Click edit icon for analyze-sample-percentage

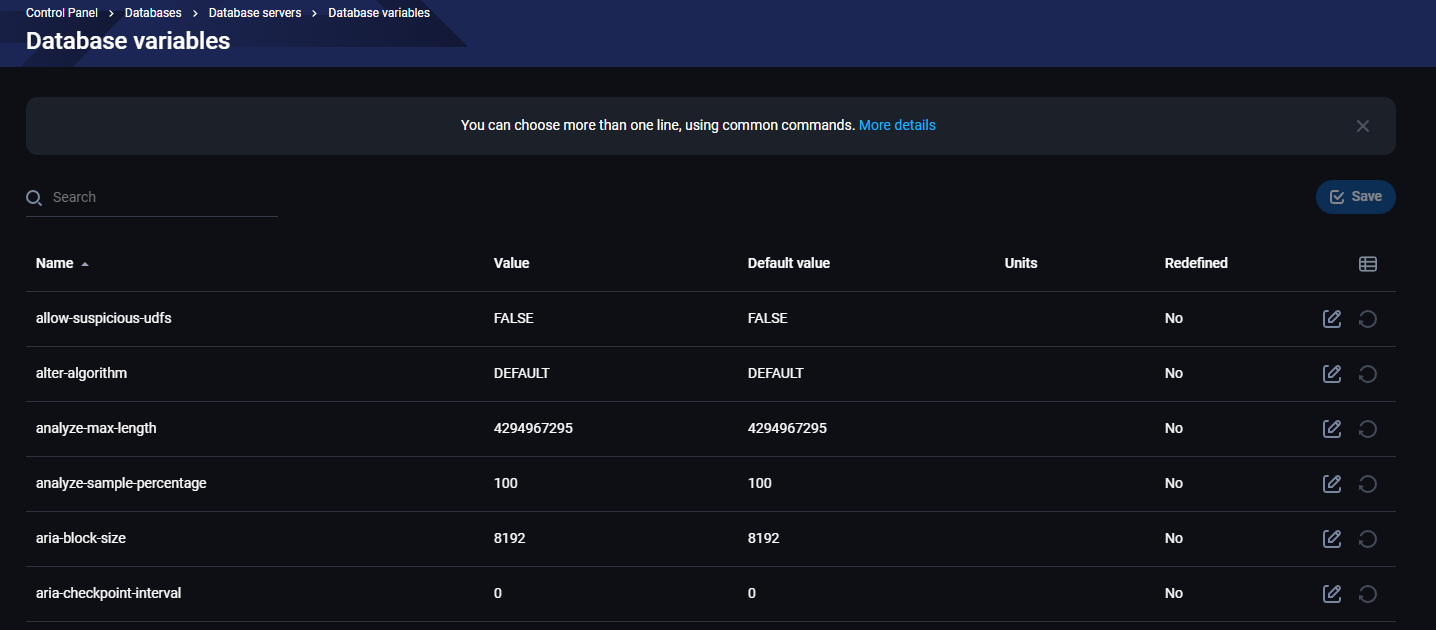[x=1331, y=484]
